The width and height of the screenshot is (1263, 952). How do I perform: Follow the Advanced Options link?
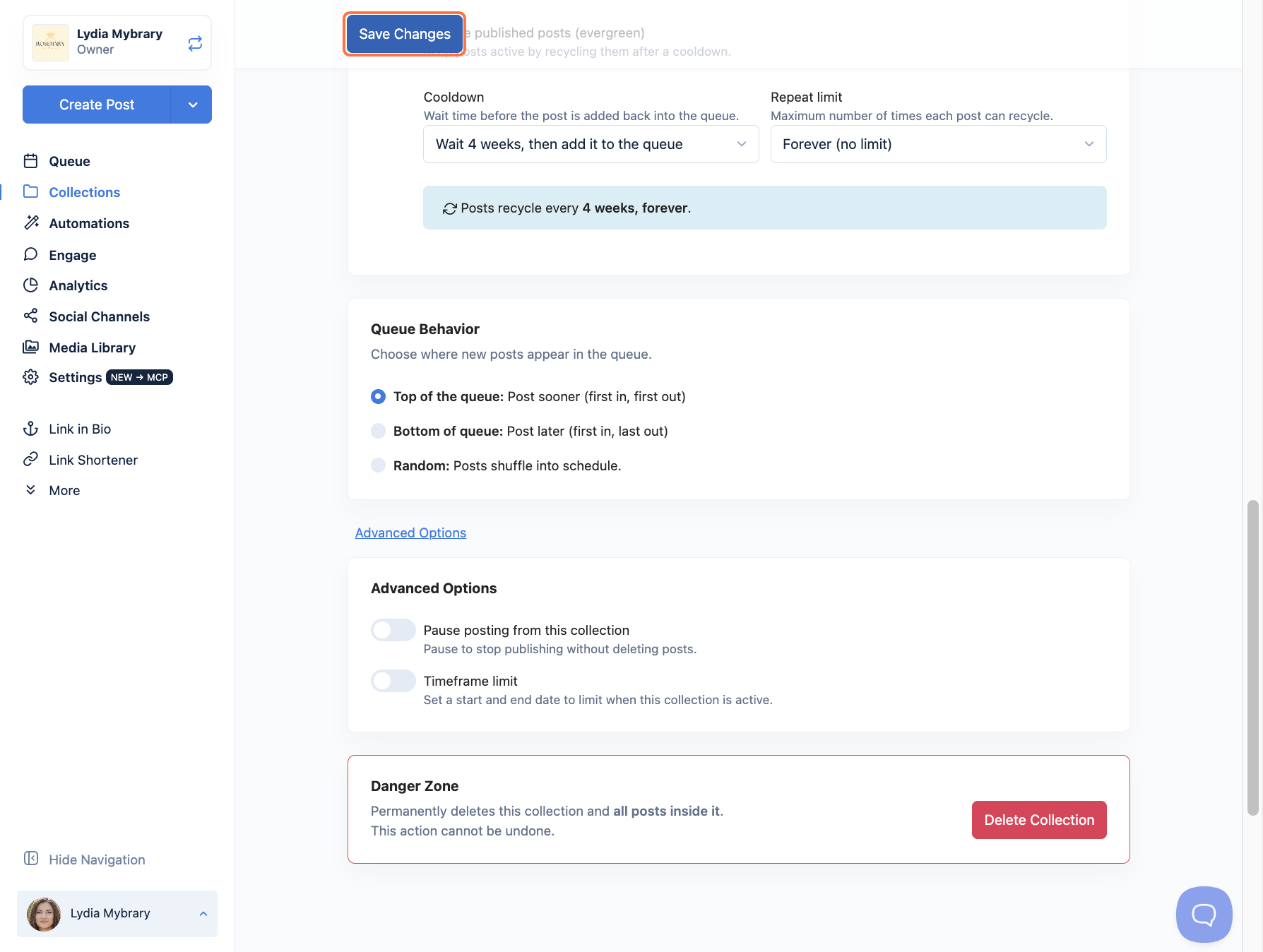410,532
